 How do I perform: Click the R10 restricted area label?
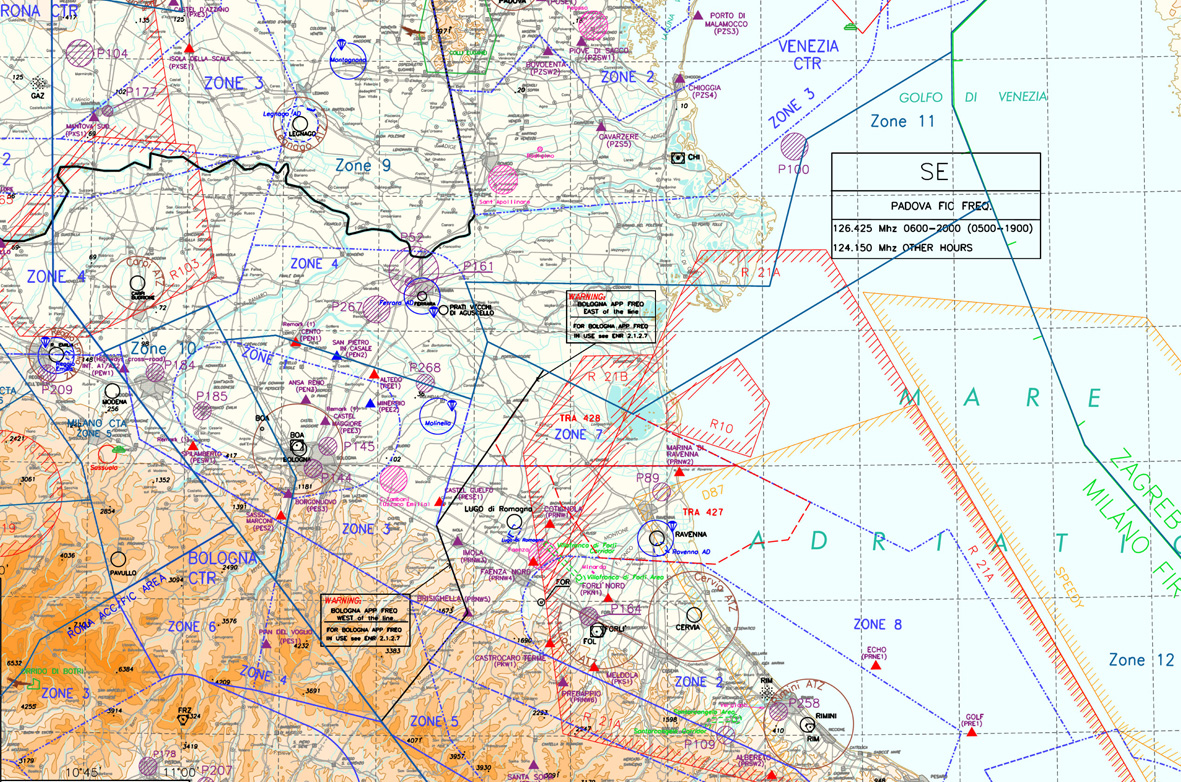pos(721,426)
